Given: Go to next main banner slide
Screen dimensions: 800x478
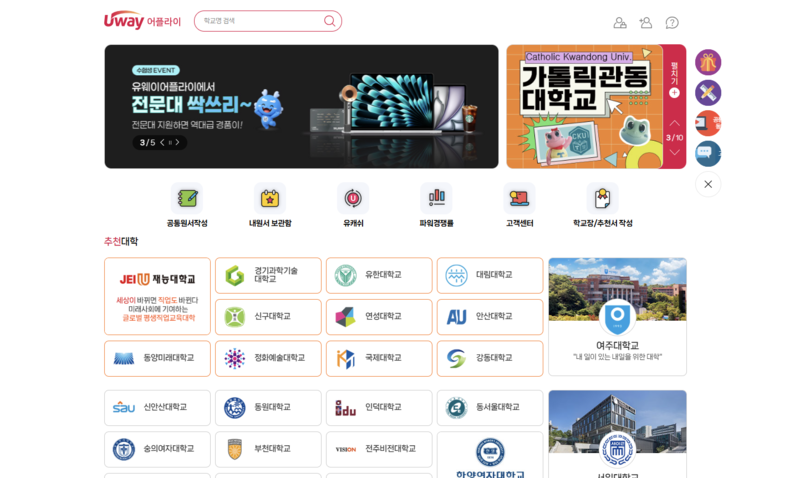Looking at the screenshot, I should pos(177,142).
